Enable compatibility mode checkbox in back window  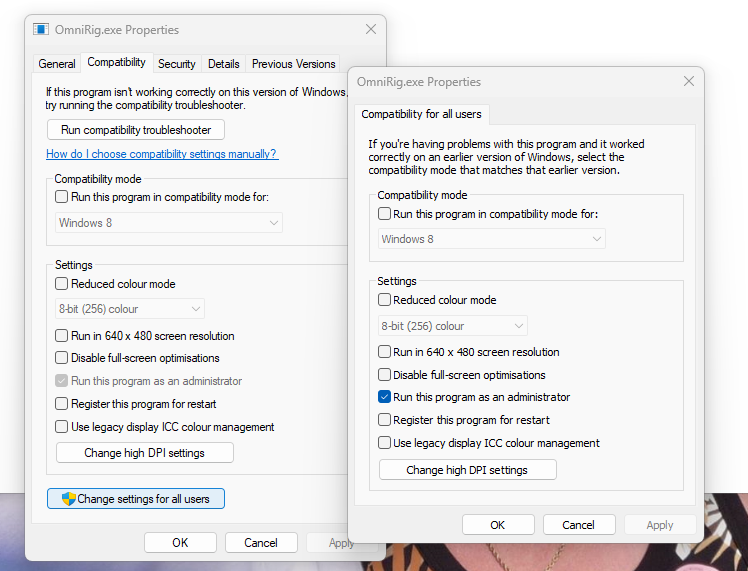pos(62,197)
